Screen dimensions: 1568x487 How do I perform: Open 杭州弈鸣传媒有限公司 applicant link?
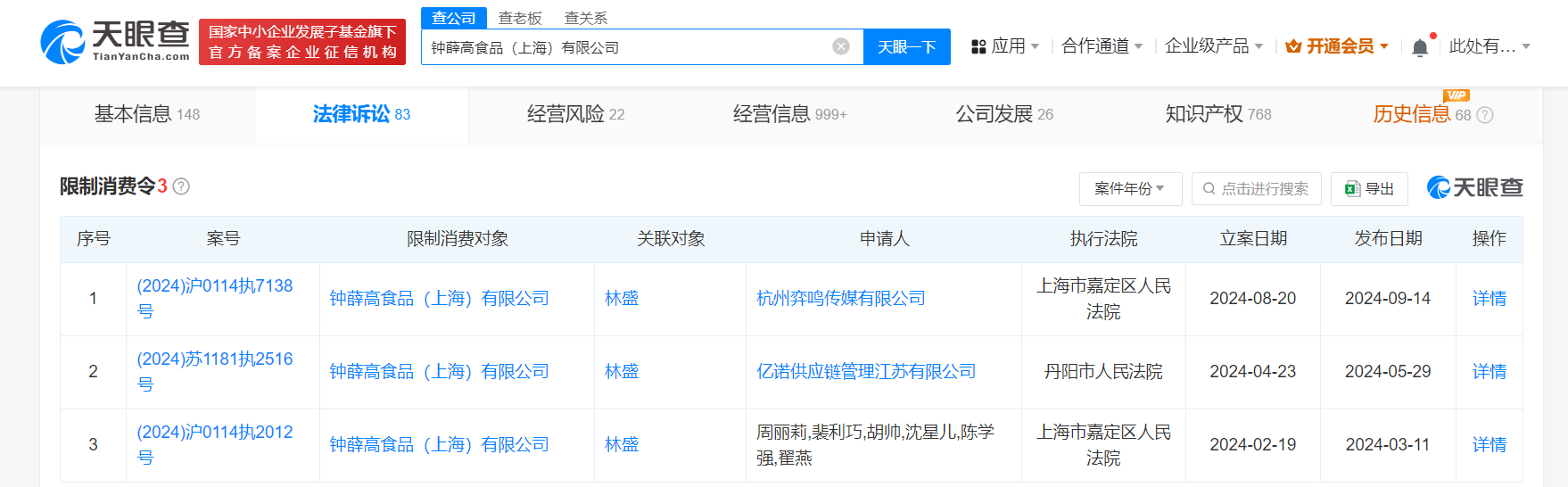(841, 299)
